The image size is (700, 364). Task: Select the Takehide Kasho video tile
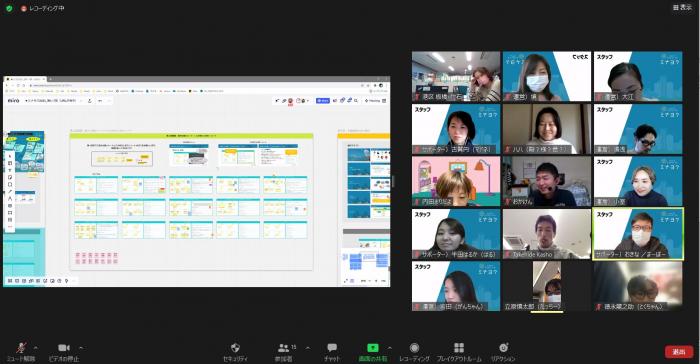(546, 234)
